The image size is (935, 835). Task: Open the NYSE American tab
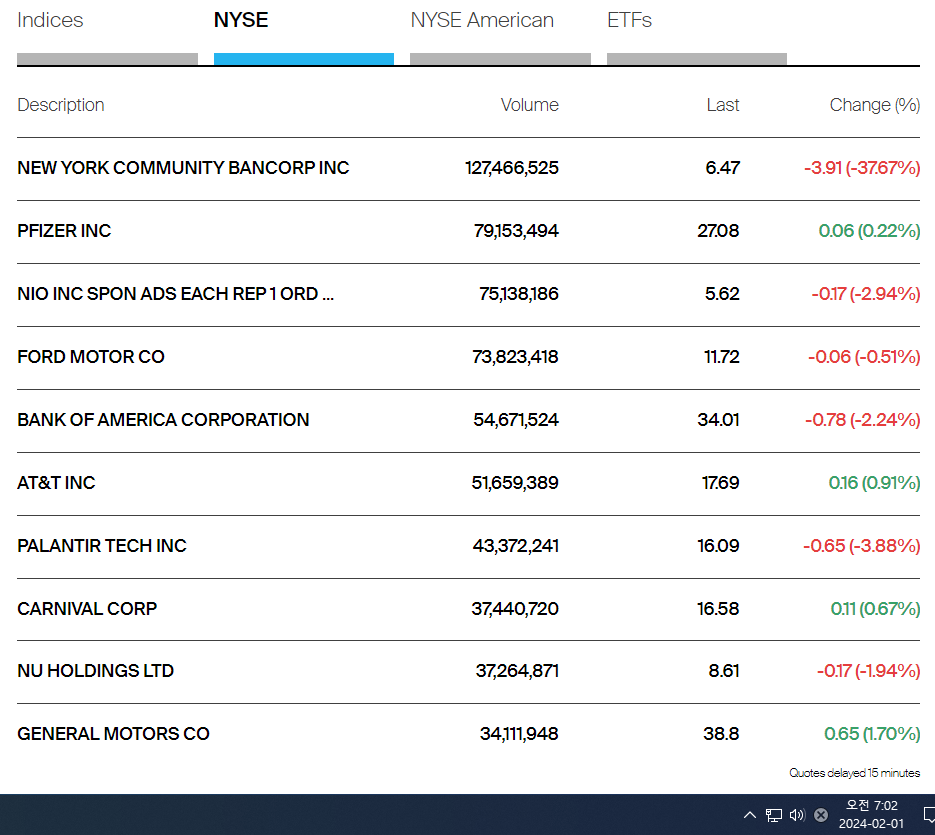coord(482,20)
